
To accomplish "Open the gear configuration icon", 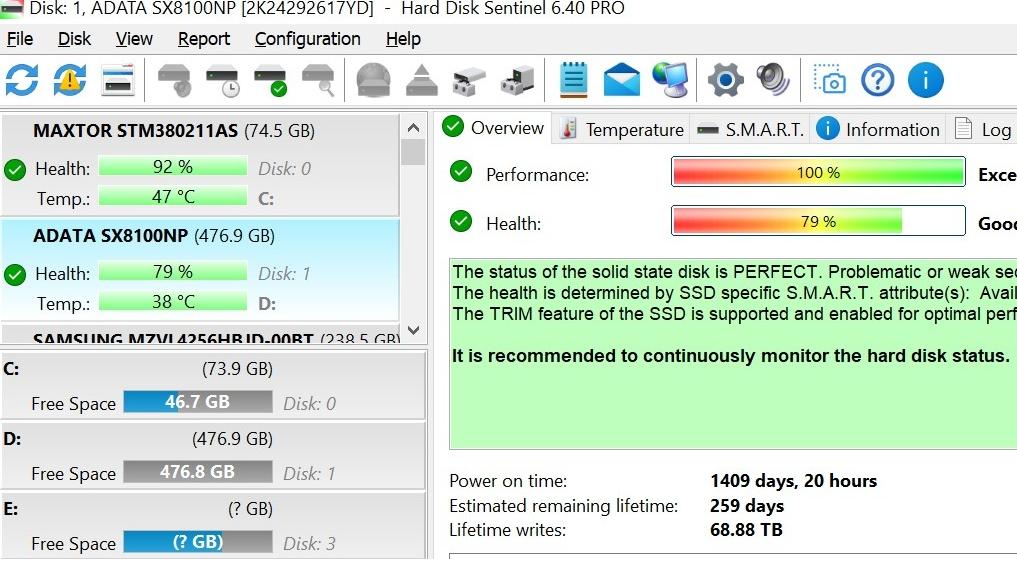I will (x=725, y=80).
